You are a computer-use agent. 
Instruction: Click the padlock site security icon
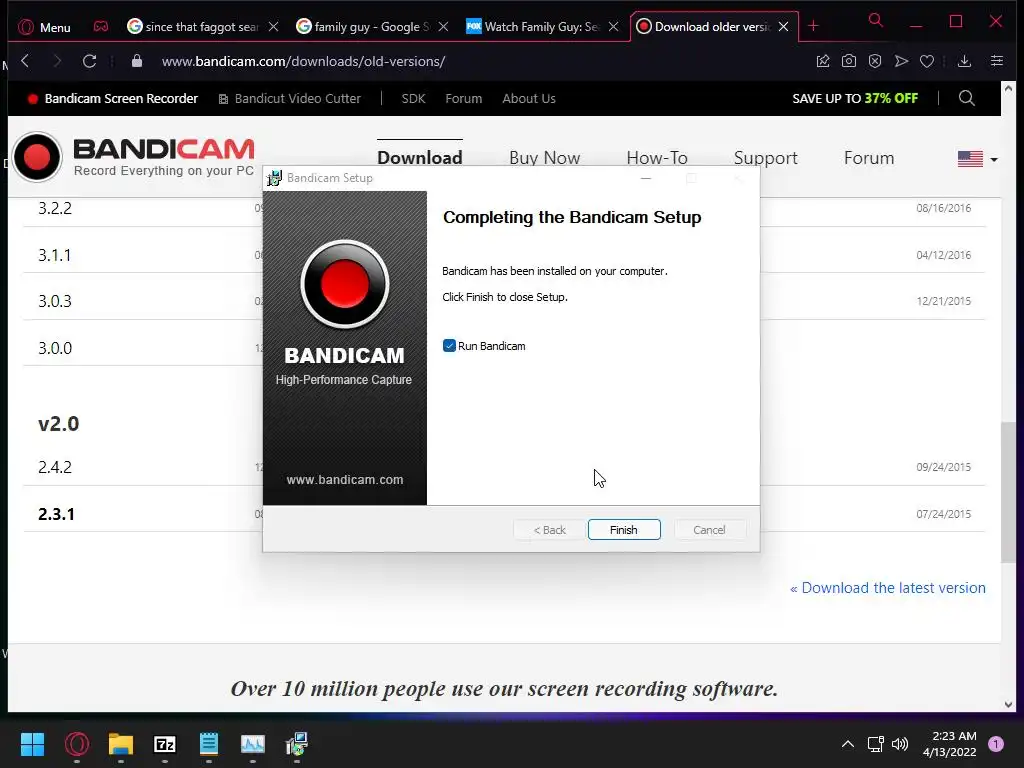click(x=136, y=61)
